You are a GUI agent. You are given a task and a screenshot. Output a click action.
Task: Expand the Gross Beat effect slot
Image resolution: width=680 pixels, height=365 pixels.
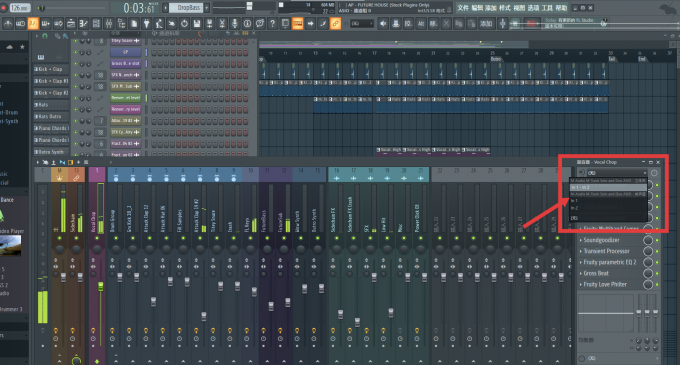coord(581,274)
